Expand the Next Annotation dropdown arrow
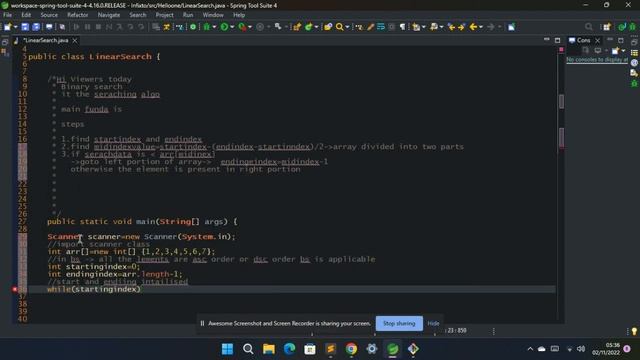 click(x=424, y=27)
